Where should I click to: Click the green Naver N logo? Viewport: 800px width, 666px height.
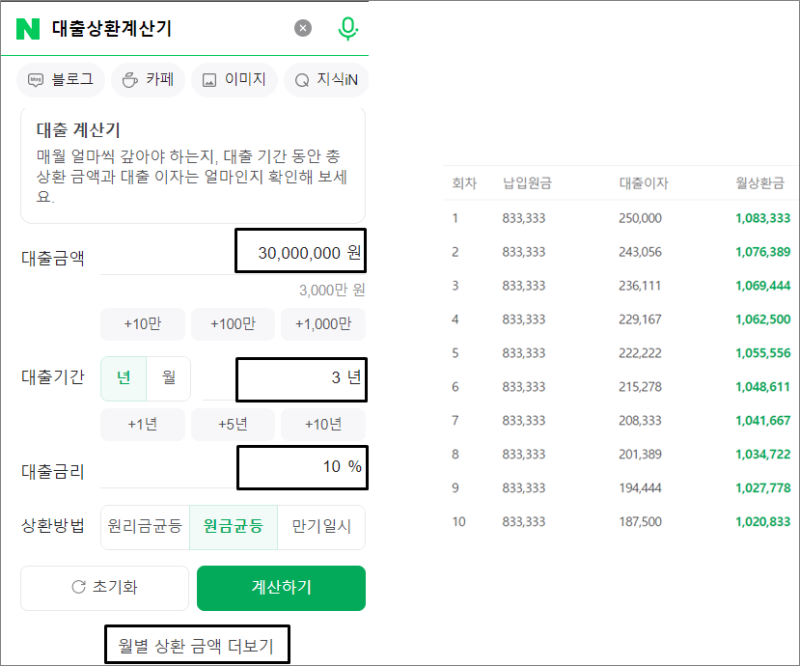pos(28,29)
